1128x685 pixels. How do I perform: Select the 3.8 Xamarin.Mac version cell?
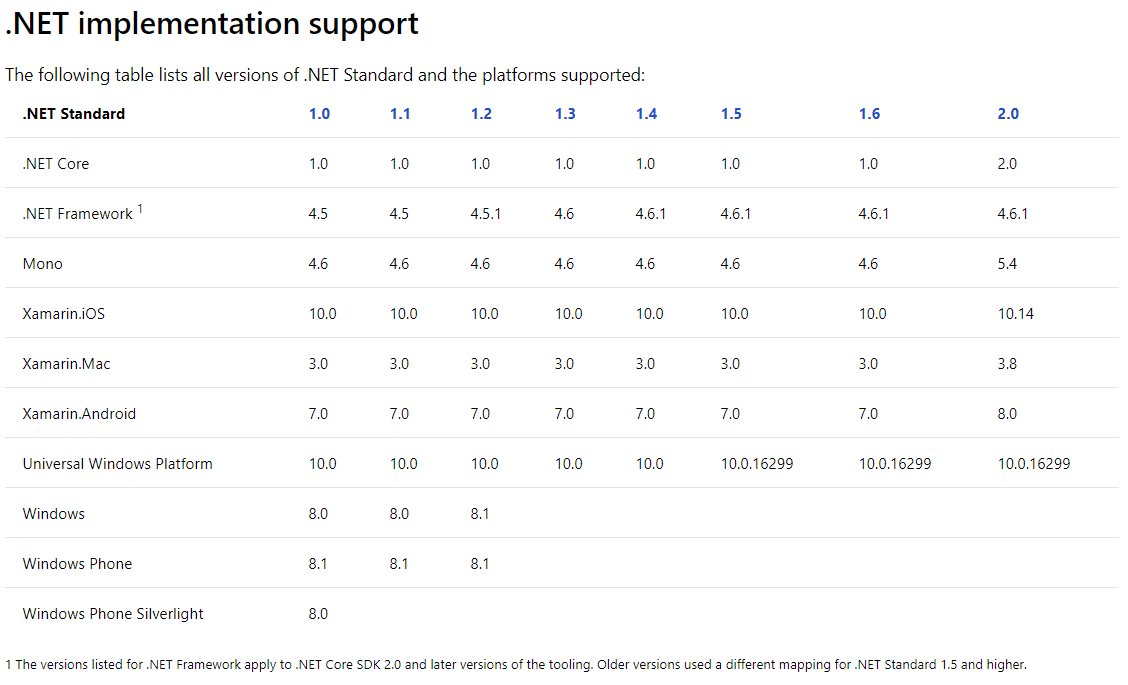[x=1007, y=364]
